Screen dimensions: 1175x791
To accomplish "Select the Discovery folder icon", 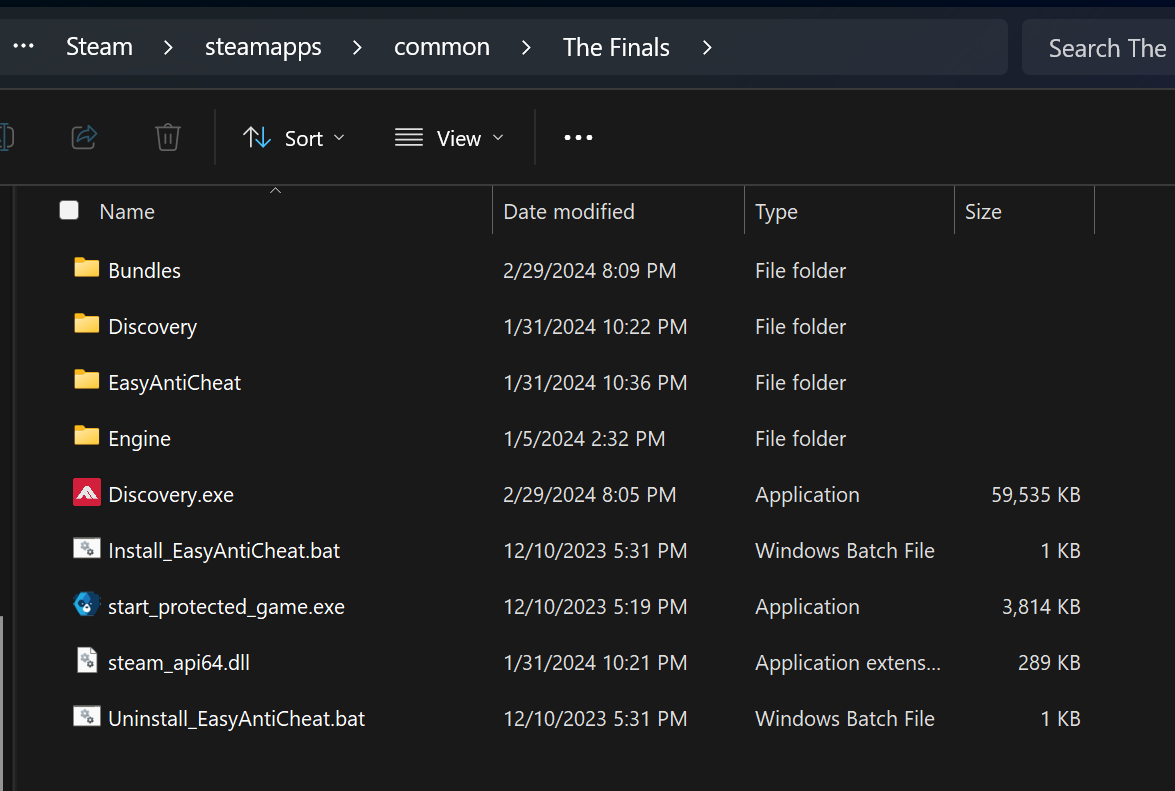I will point(87,324).
